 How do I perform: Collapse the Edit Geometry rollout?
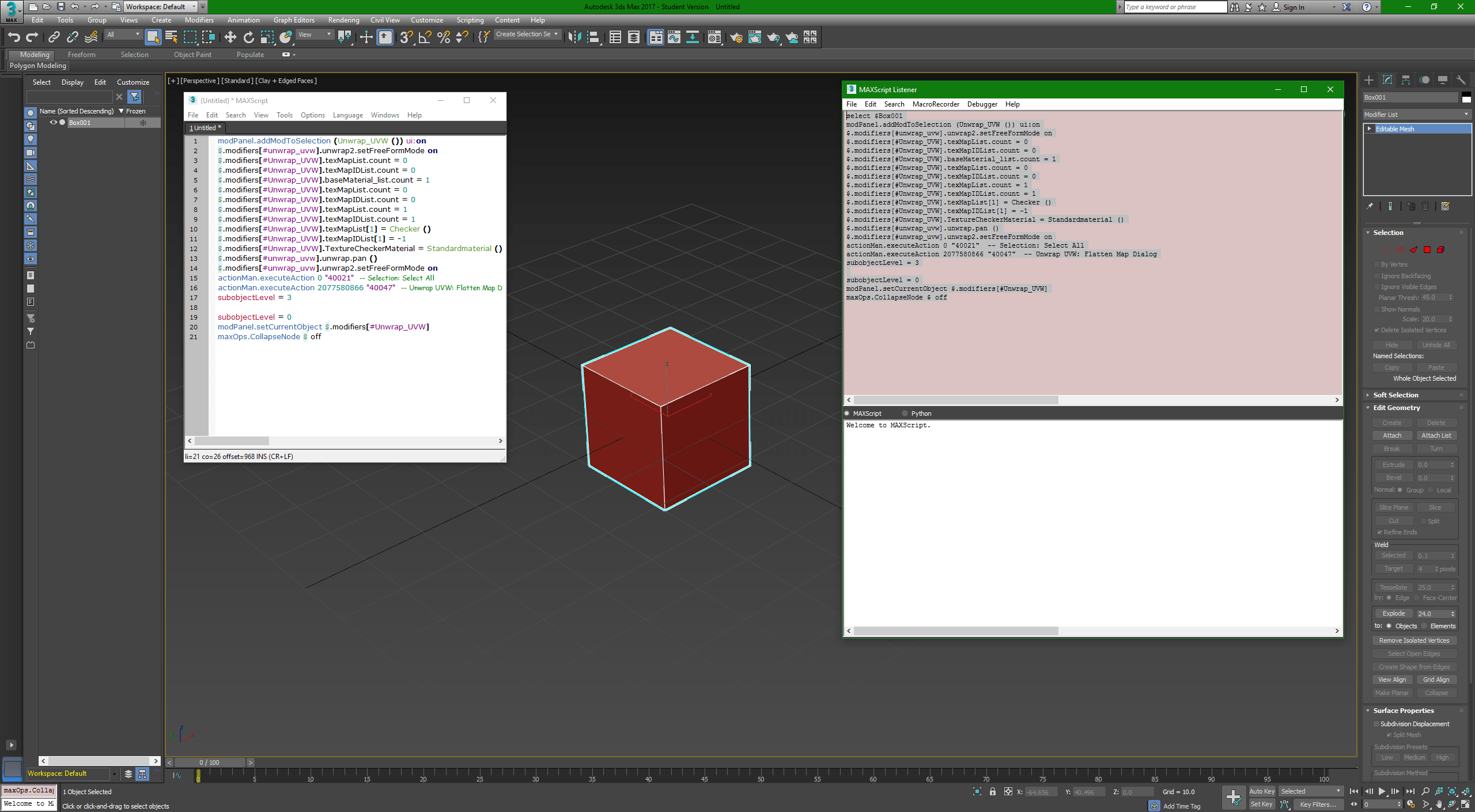click(1396, 408)
